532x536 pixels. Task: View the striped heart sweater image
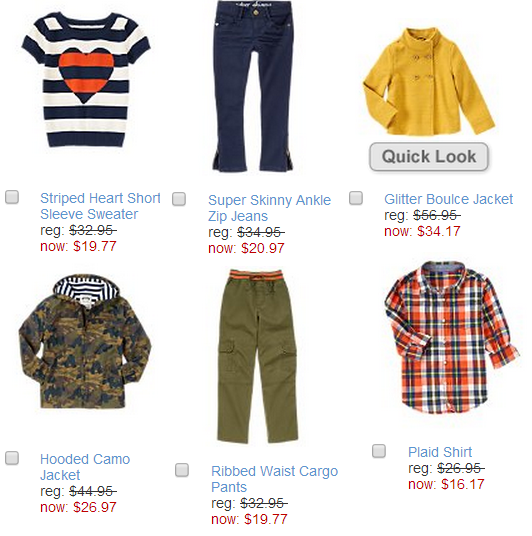click(x=86, y=80)
